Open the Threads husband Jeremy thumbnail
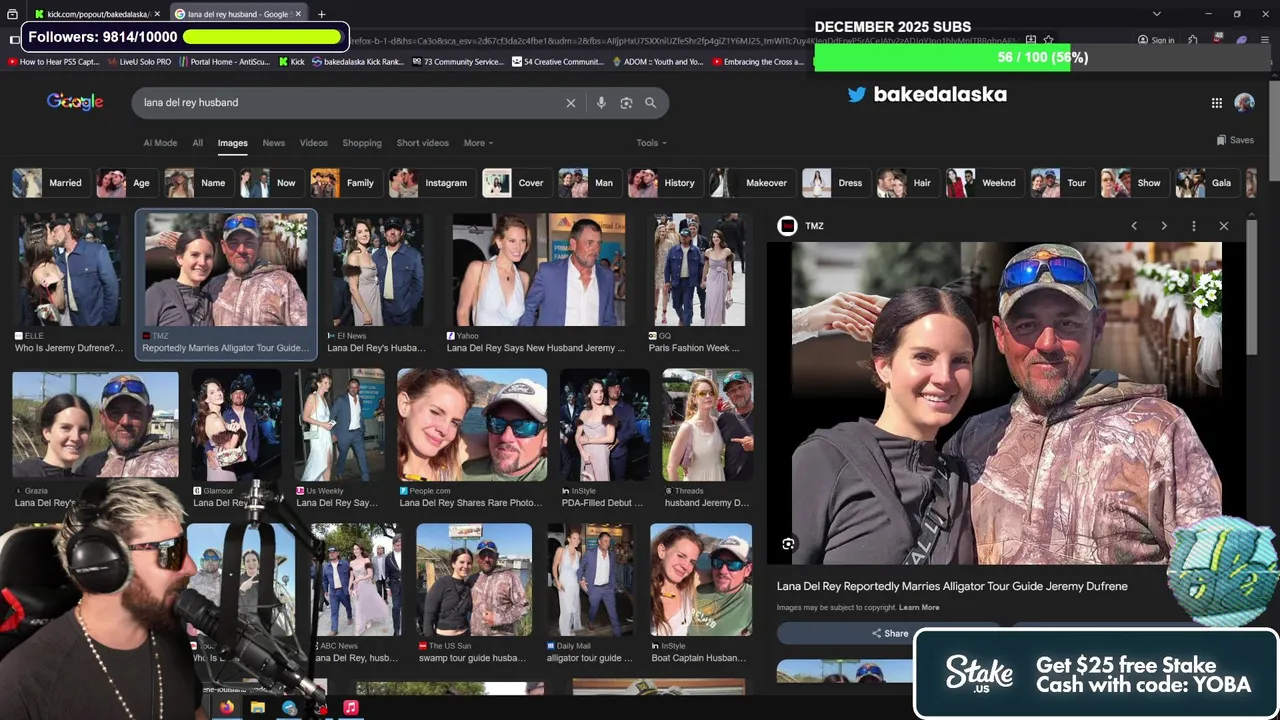Screen dimensions: 1280x720 (707, 425)
